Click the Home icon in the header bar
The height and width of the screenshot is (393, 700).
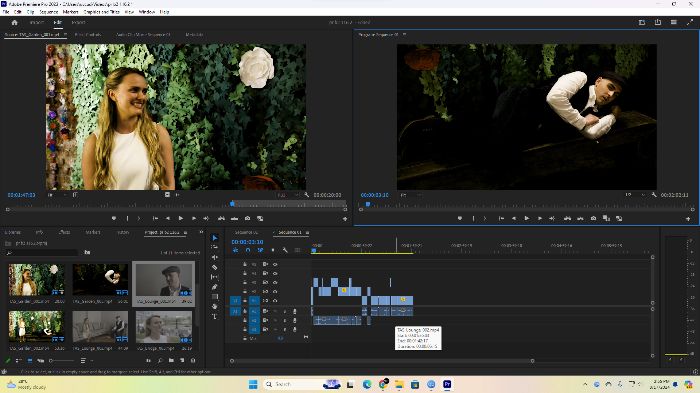tap(14, 22)
